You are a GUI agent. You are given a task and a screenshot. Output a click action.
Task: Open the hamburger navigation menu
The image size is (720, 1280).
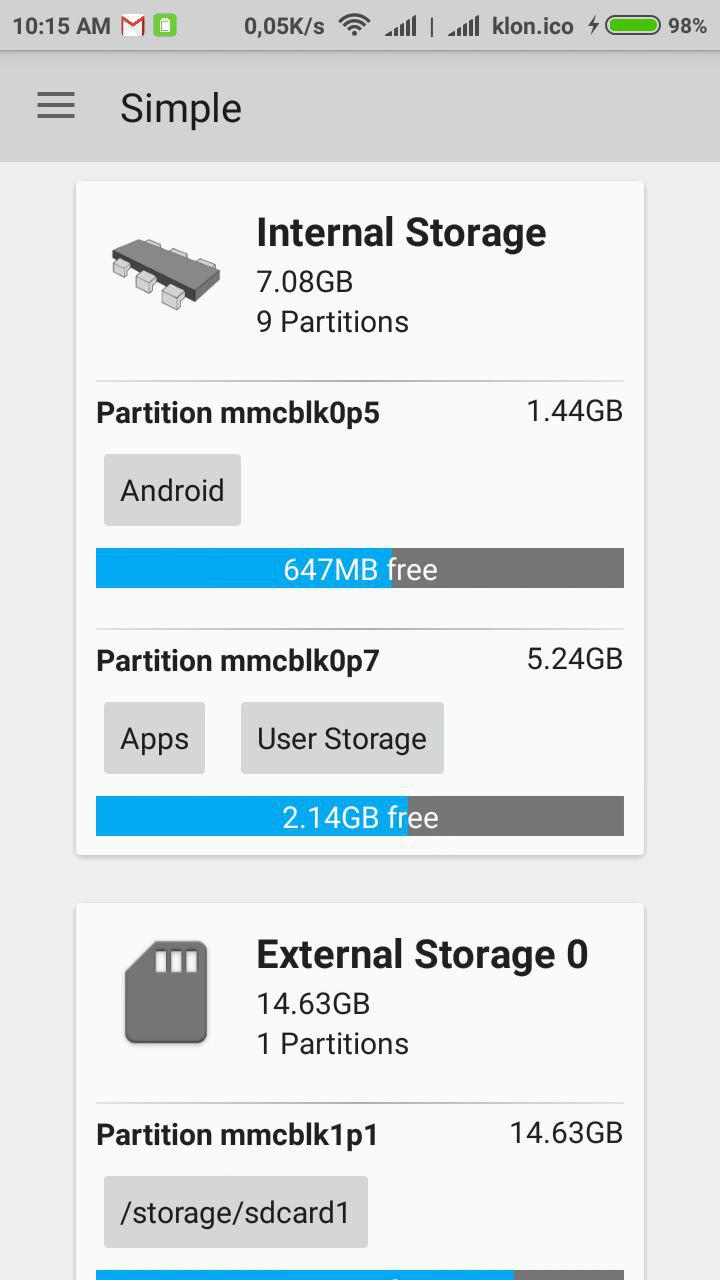point(56,106)
